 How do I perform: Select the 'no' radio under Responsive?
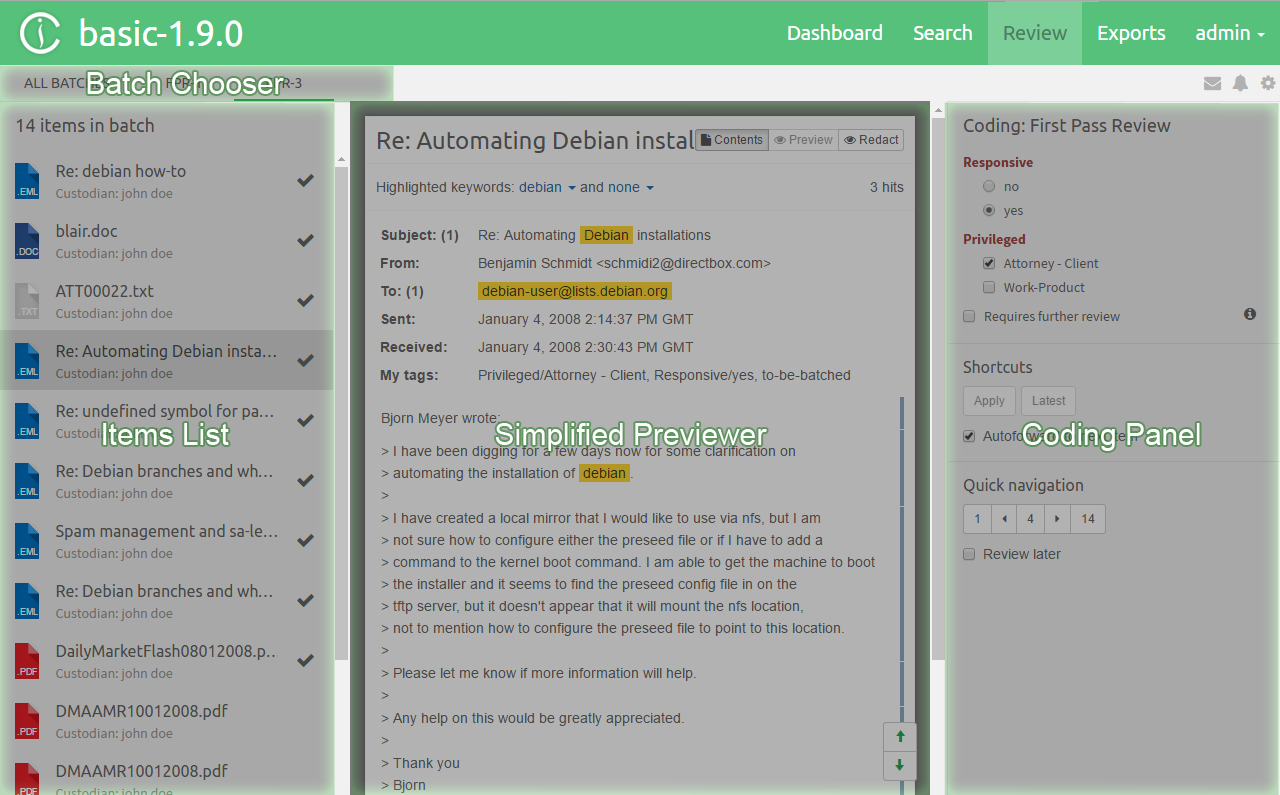coord(989,186)
